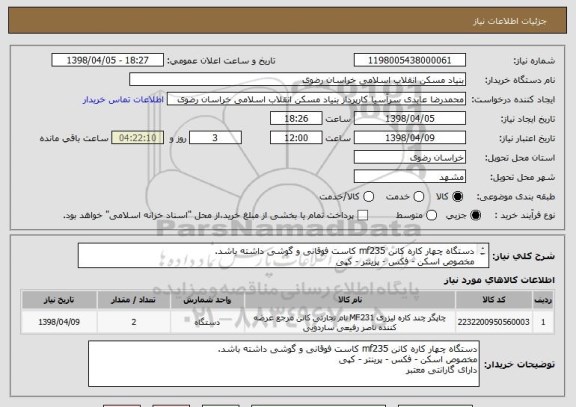This screenshot has width=576, height=407.
Task: Click the شهر محل تحویل field showing مشهد
Action: (x=410, y=177)
